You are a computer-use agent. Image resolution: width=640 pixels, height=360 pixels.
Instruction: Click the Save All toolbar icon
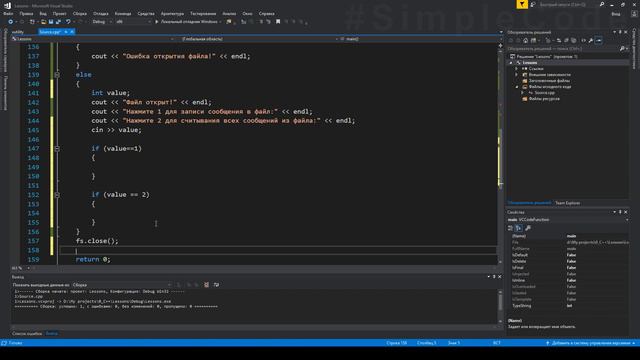coord(58,22)
